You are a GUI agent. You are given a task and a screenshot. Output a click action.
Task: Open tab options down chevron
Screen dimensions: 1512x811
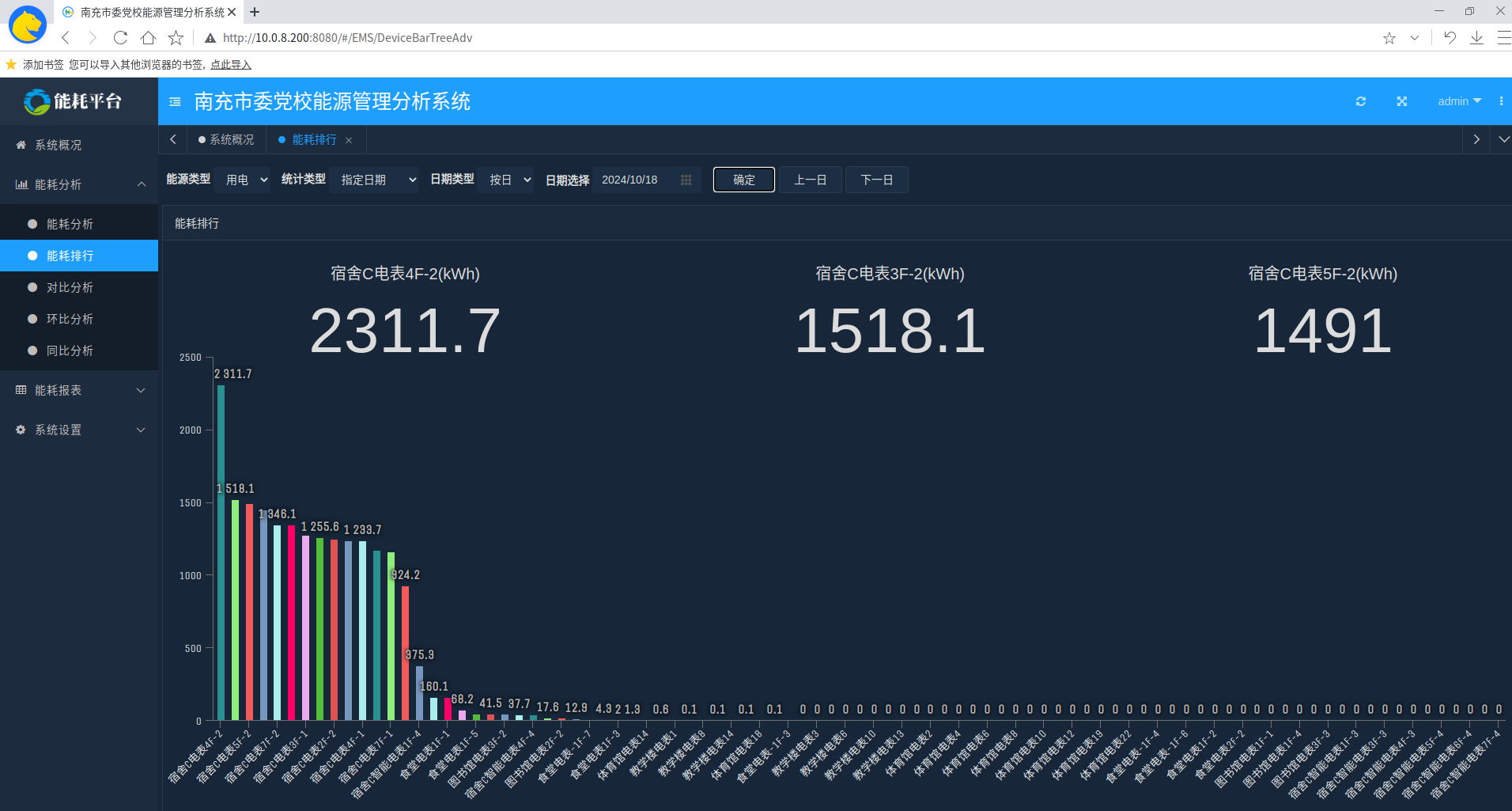click(1503, 139)
